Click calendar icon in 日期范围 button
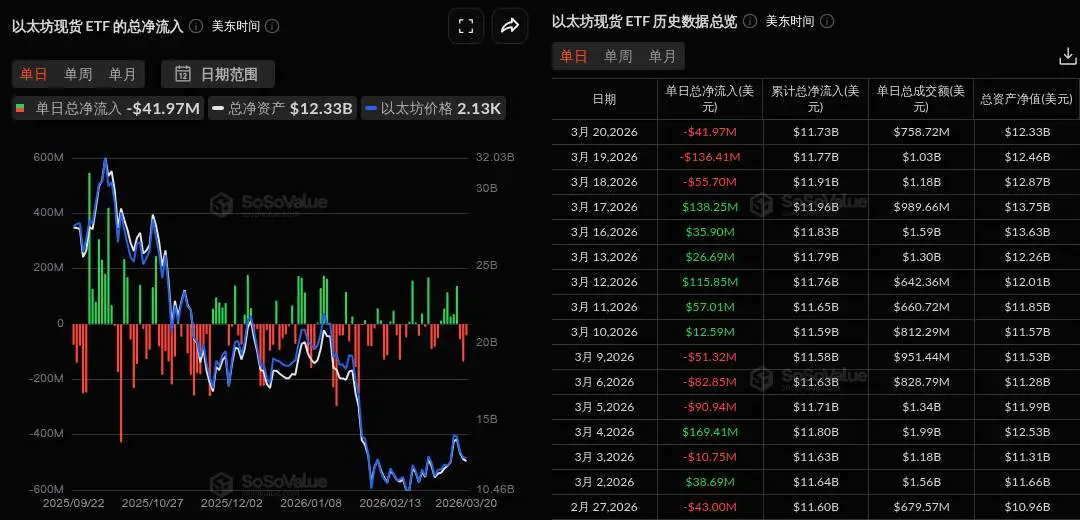The width and height of the screenshot is (1080, 520). tap(183, 74)
